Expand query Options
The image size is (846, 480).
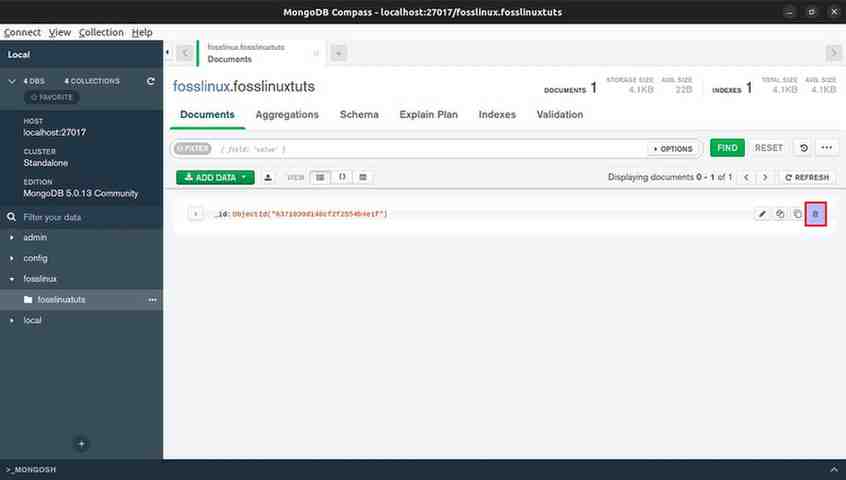tap(673, 149)
